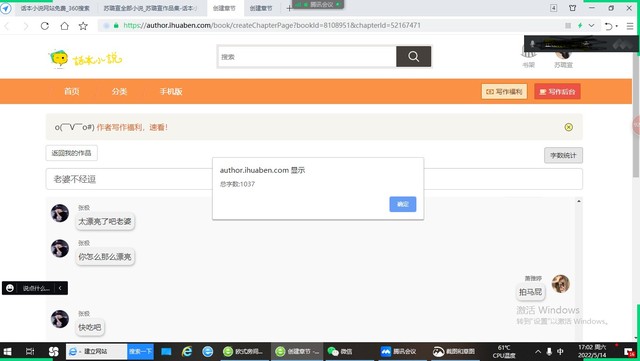Click the 字数统计 button
The width and height of the screenshot is (640, 361).
[563, 155]
